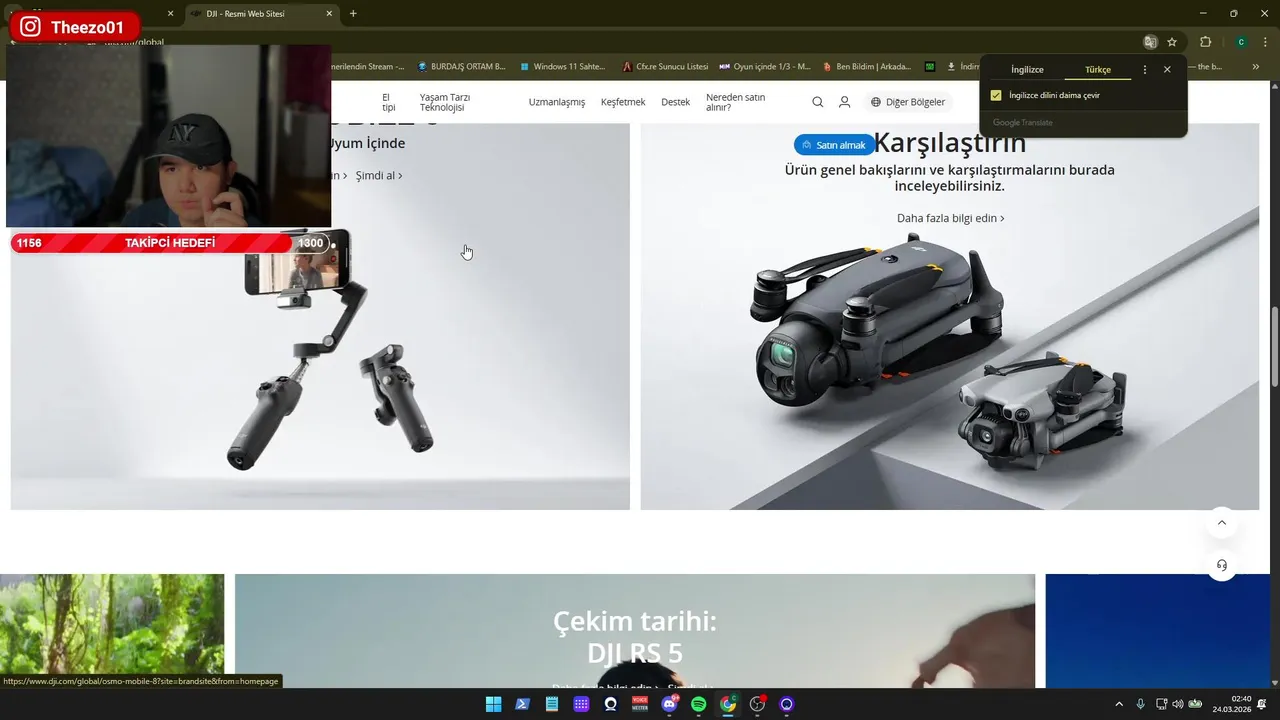Click the 'Karşılaştırın' heading

tap(950, 143)
